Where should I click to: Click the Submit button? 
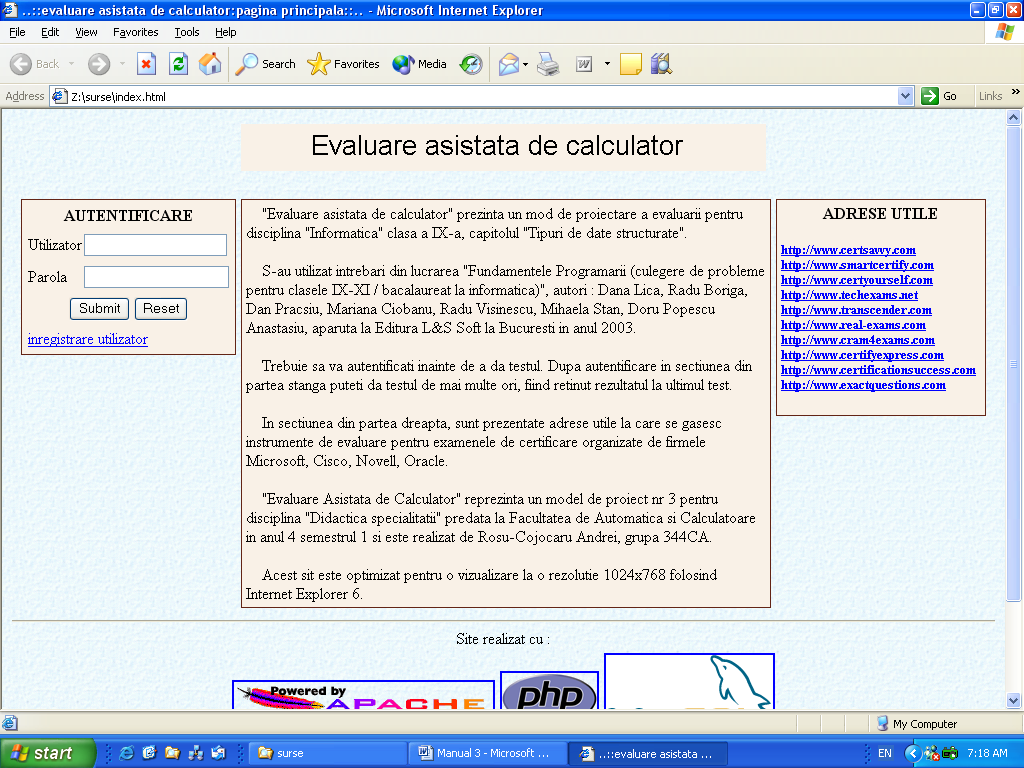pos(99,309)
